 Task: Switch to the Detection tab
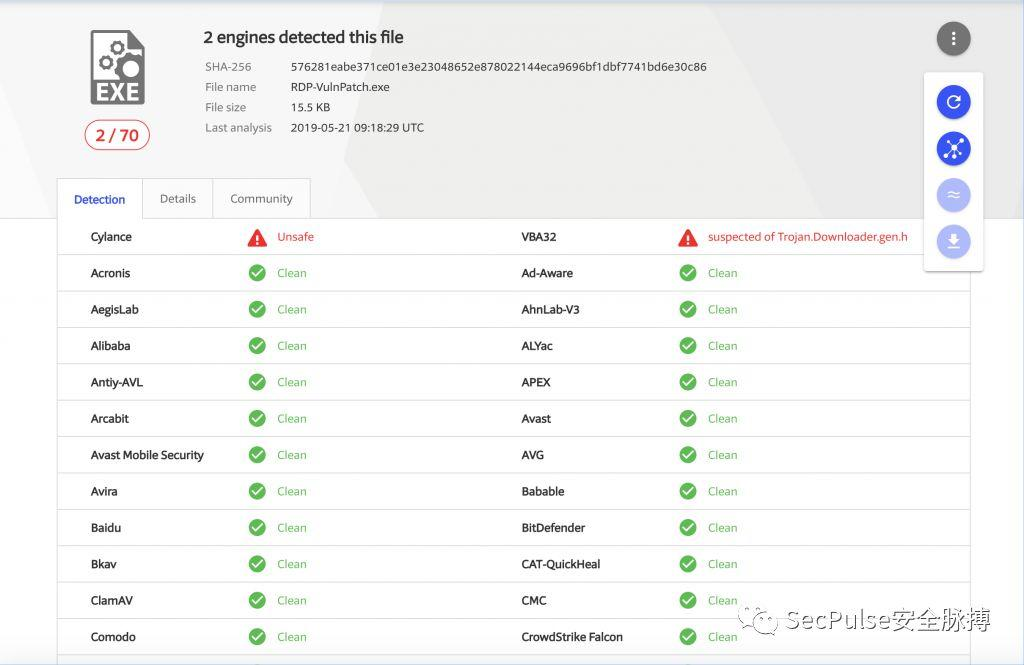pos(99,199)
